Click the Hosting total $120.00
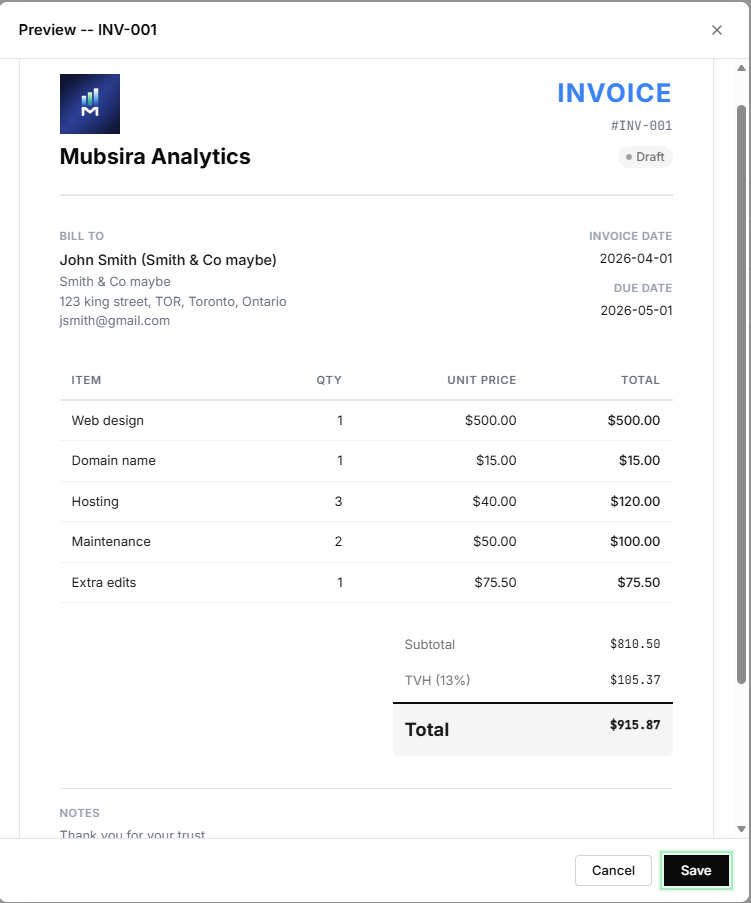Image resolution: width=751 pixels, height=903 pixels. pos(635,502)
